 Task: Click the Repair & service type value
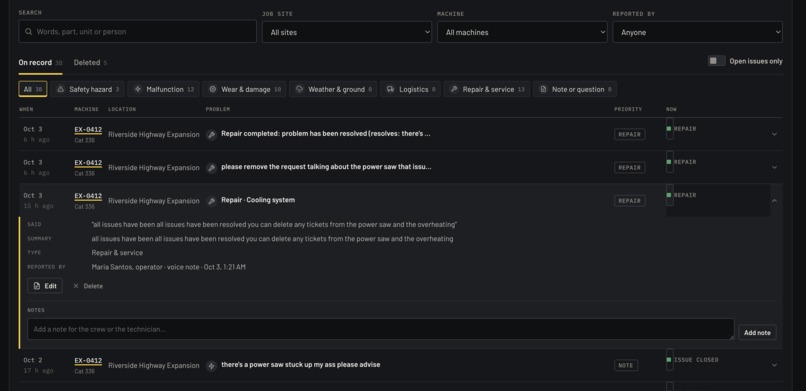point(117,253)
